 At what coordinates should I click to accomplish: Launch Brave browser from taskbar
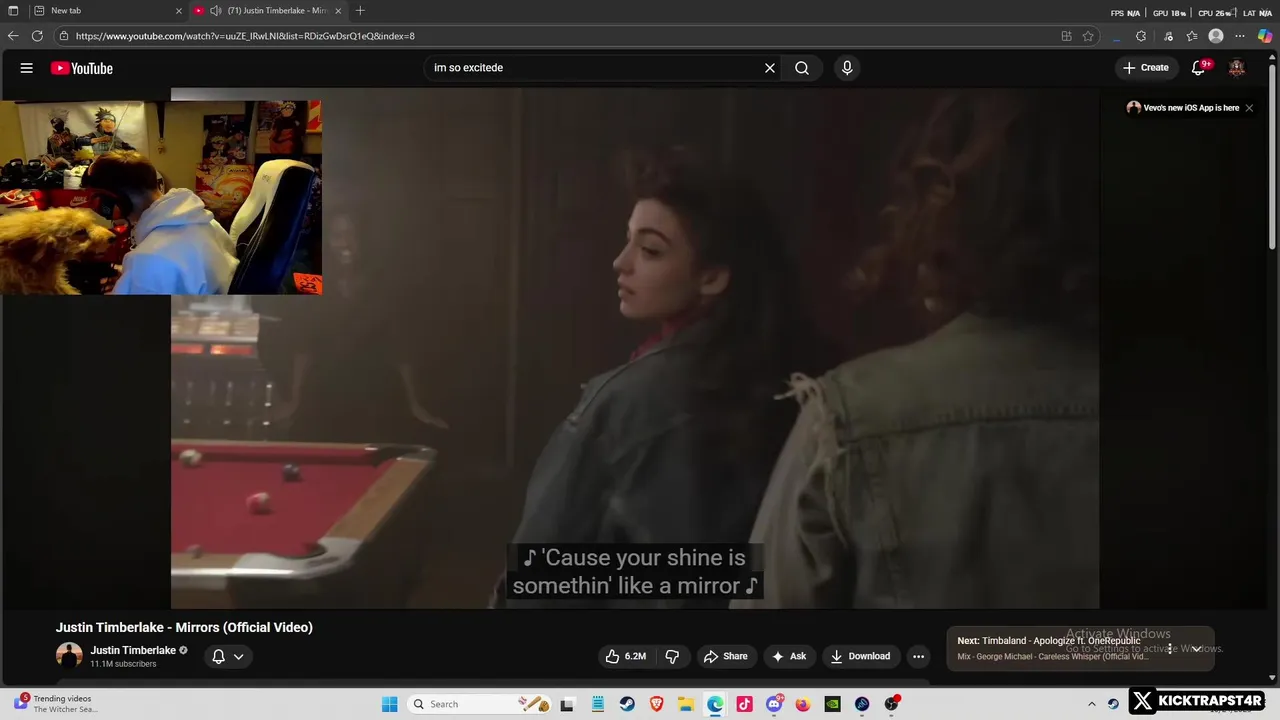click(656, 704)
